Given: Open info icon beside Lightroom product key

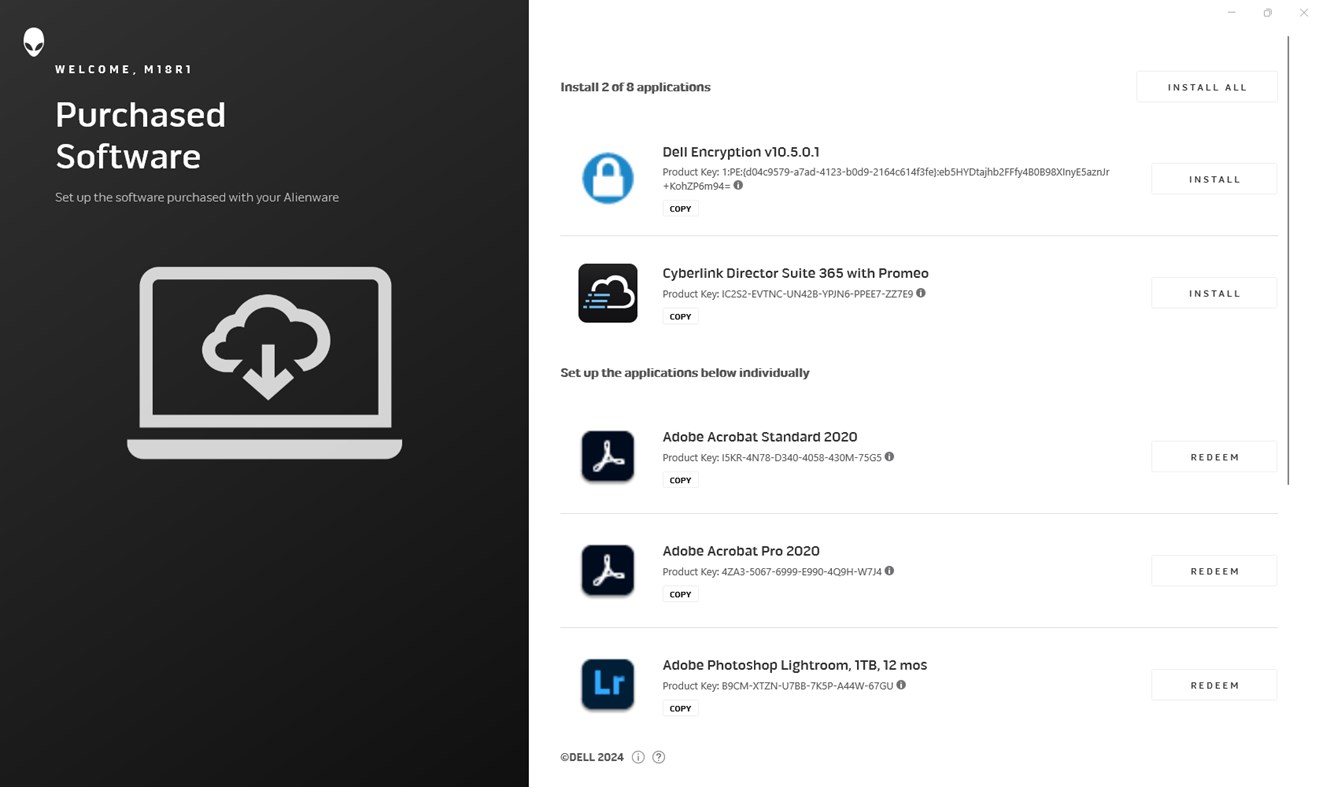Looking at the screenshot, I should tap(901, 685).
